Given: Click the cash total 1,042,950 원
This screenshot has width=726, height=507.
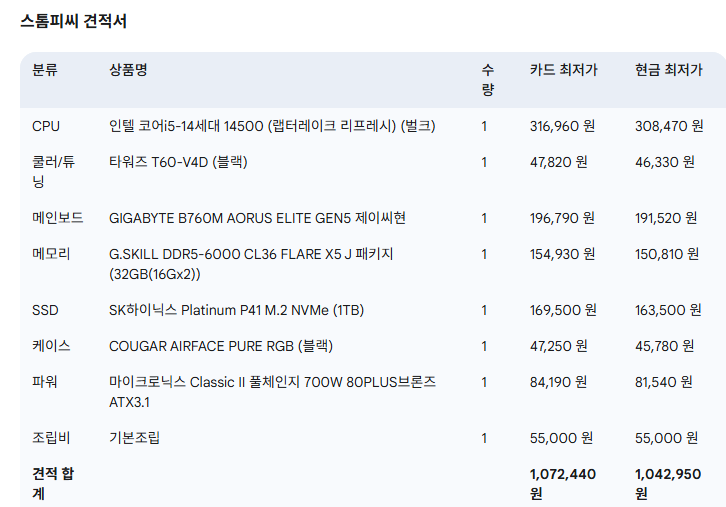Looking at the screenshot, I should pyautogui.click(x=668, y=483).
